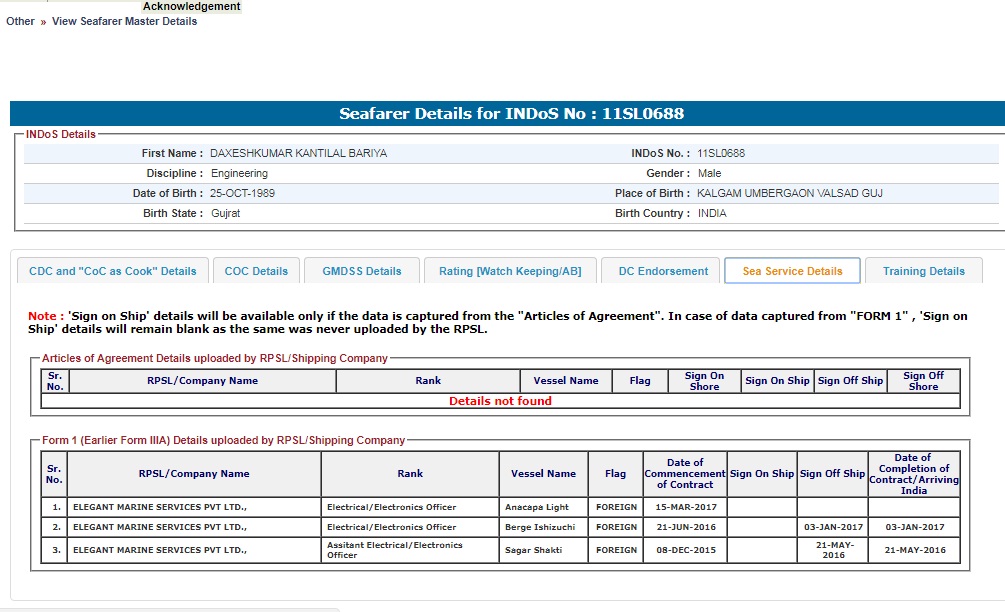
Task: Open the CDC and "CoC as Cook" Details tab
Action: click(x=113, y=271)
